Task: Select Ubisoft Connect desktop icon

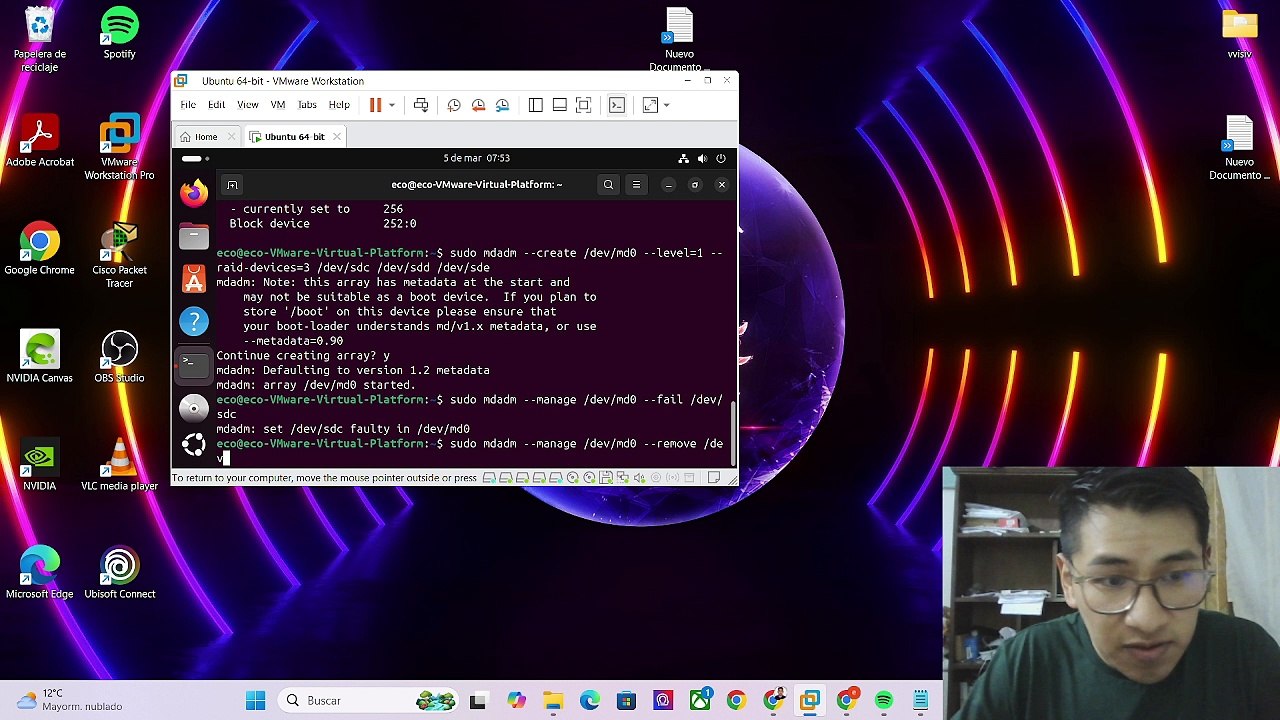Action: point(119,573)
